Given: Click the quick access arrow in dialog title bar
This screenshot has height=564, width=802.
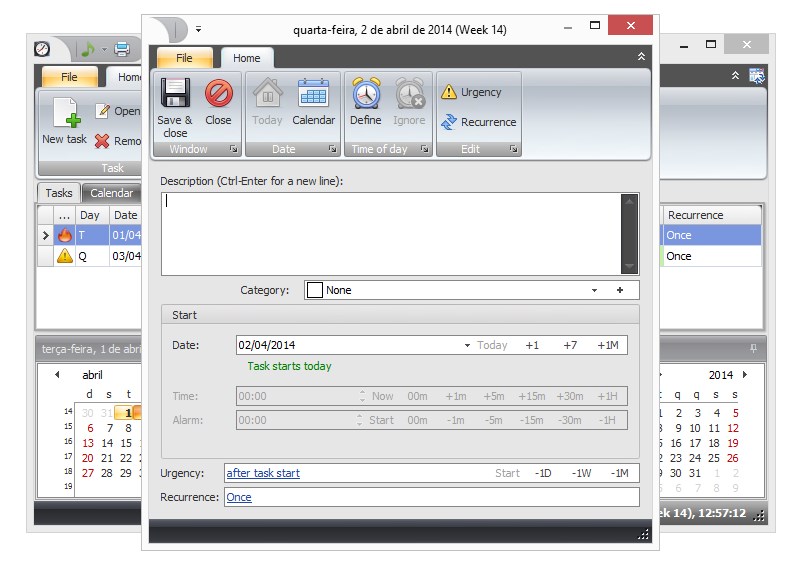Looking at the screenshot, I should [x=198, y=29].
